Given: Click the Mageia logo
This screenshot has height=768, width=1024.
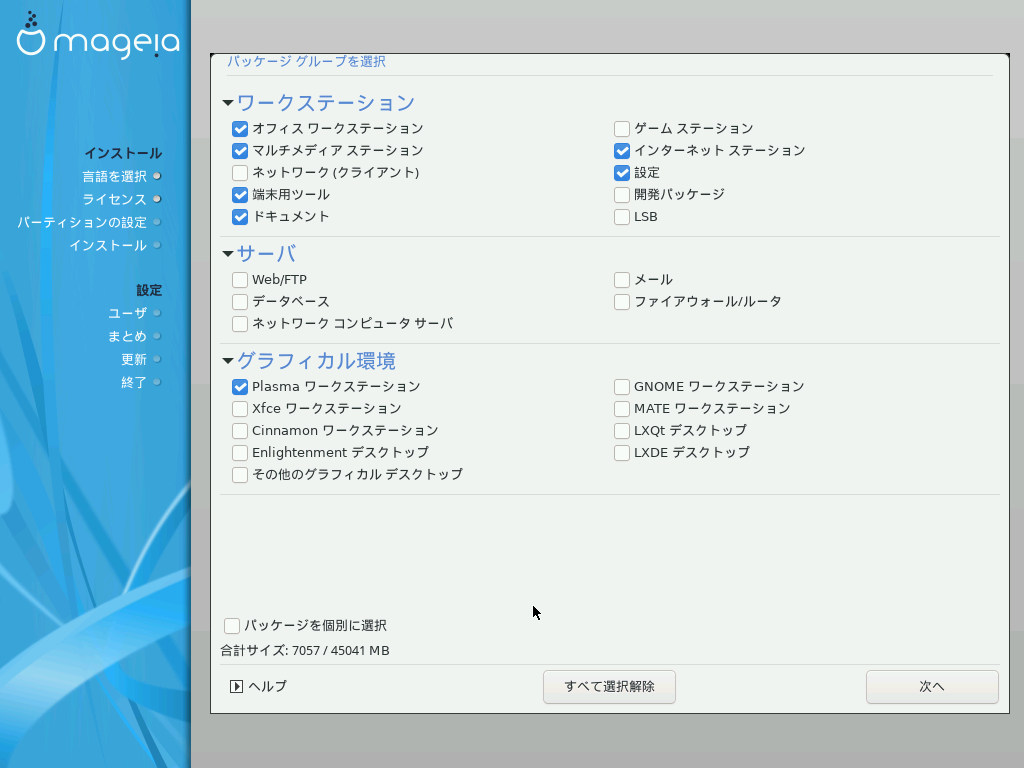Looking at the screenshot, I should (x=98, y=36).
